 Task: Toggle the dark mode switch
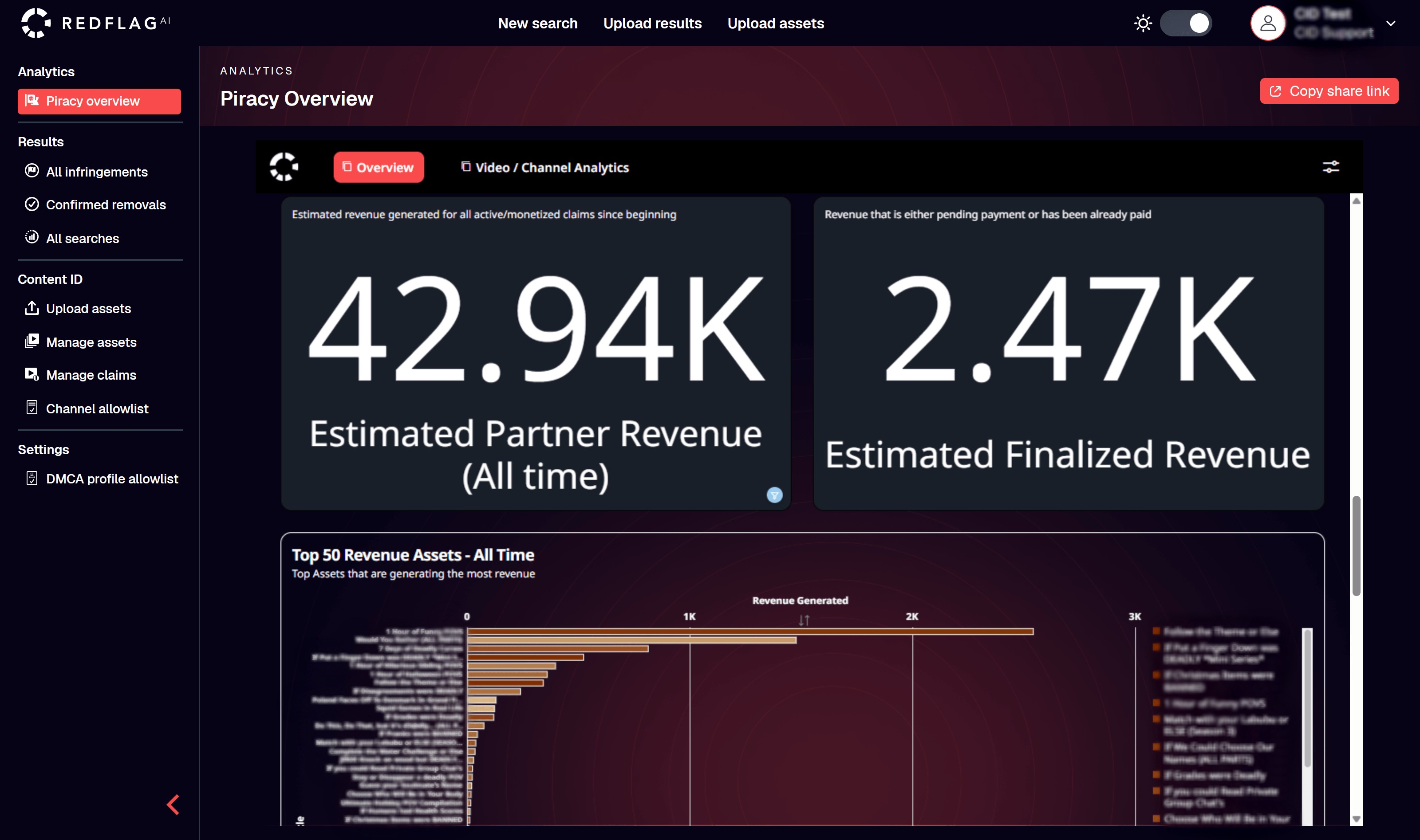click(x=1186, y=23)
